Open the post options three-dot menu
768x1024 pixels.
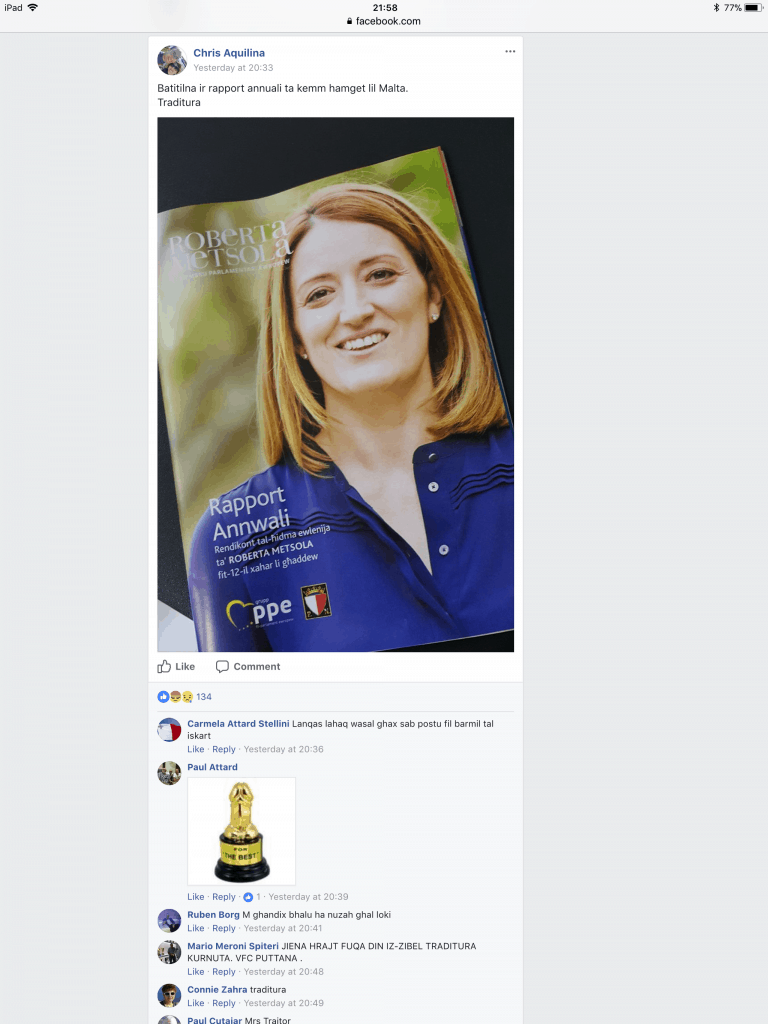tap(510, 52)
